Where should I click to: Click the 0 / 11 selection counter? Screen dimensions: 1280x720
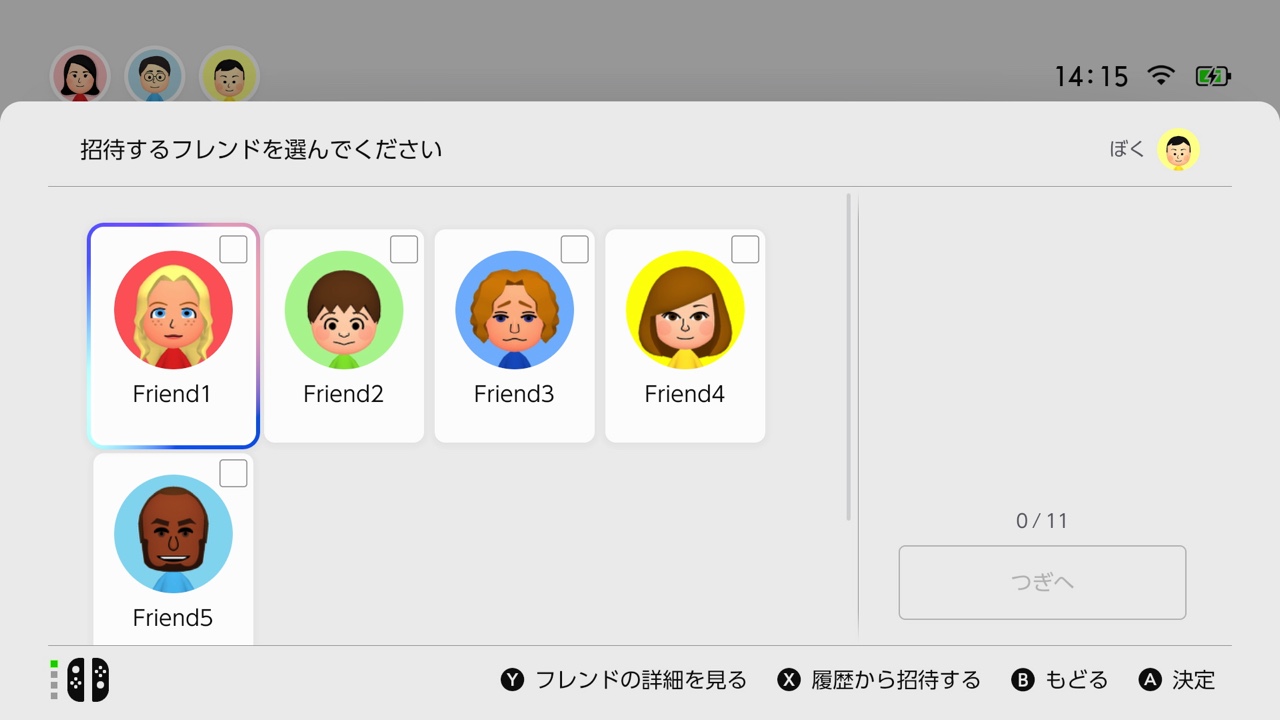click(1042, 521)
